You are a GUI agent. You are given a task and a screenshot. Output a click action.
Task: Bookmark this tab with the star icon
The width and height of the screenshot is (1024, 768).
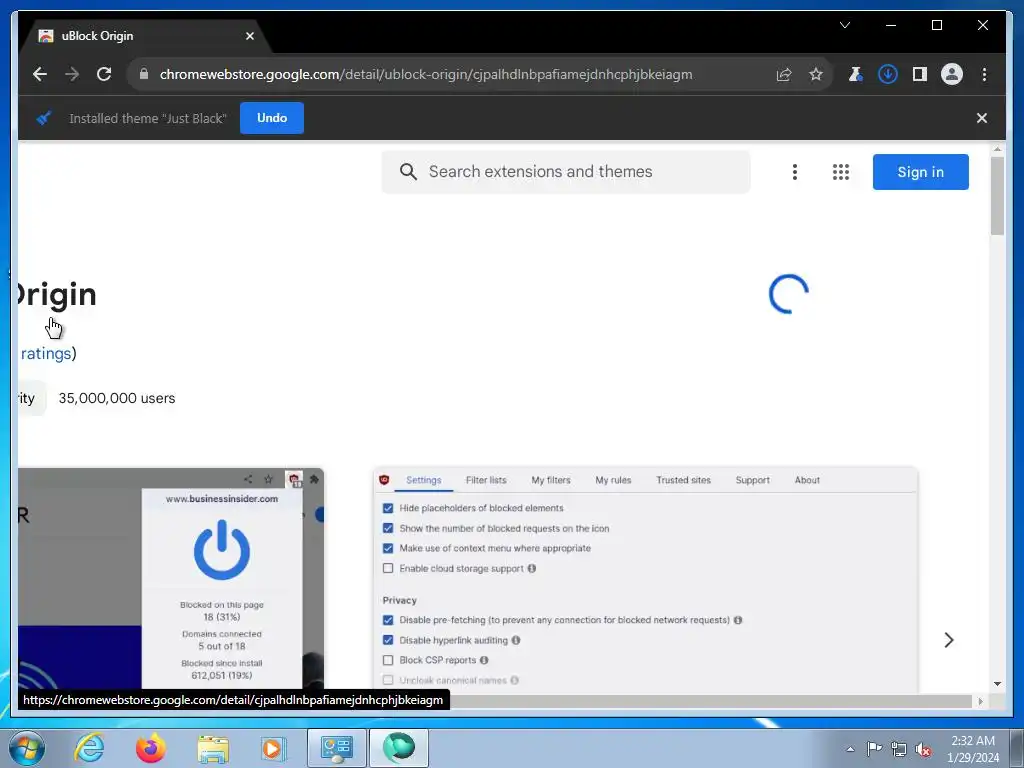[816, 74]
